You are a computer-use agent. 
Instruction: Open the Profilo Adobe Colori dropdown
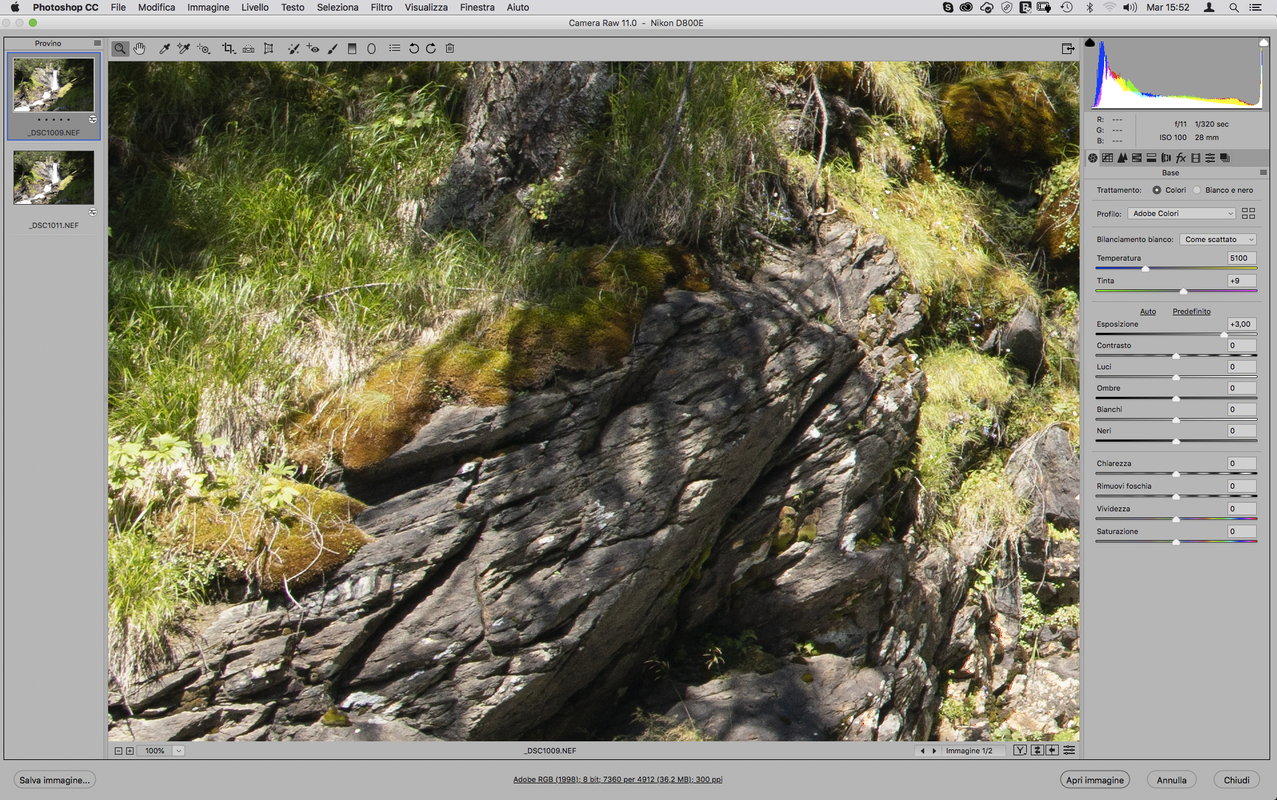point(1182,213)
